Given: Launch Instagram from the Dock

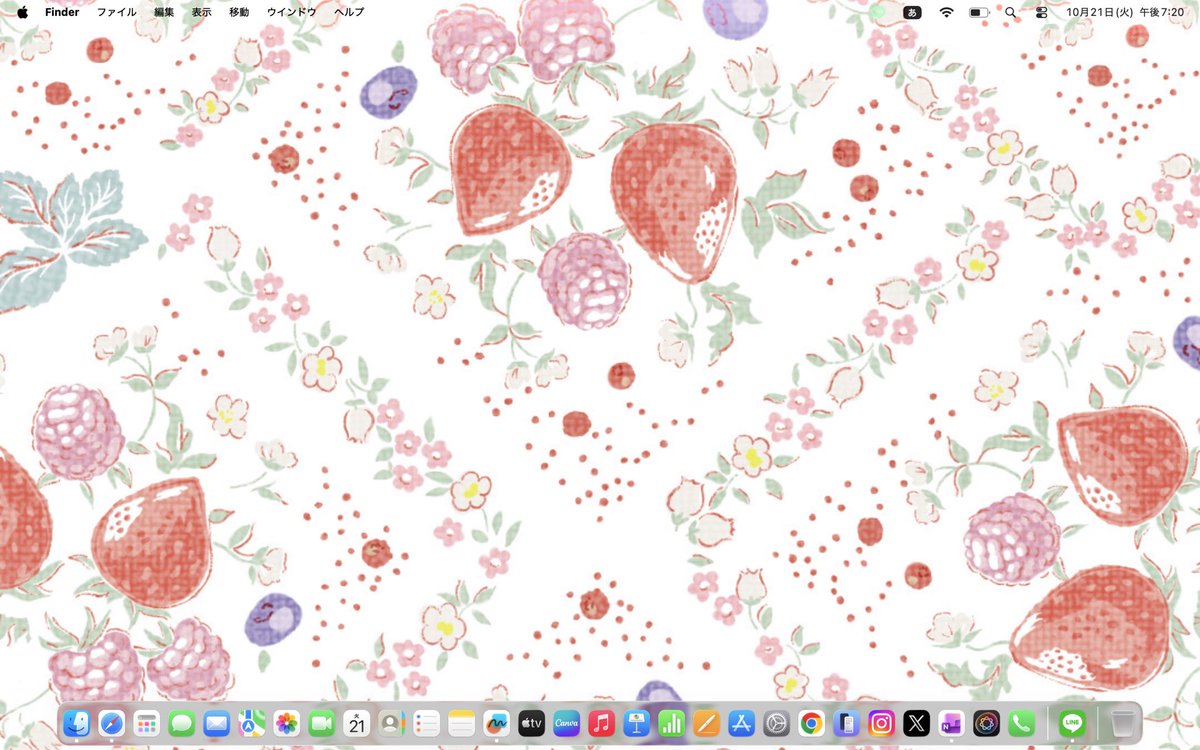Looking at the screenshot, I should 881,722.
